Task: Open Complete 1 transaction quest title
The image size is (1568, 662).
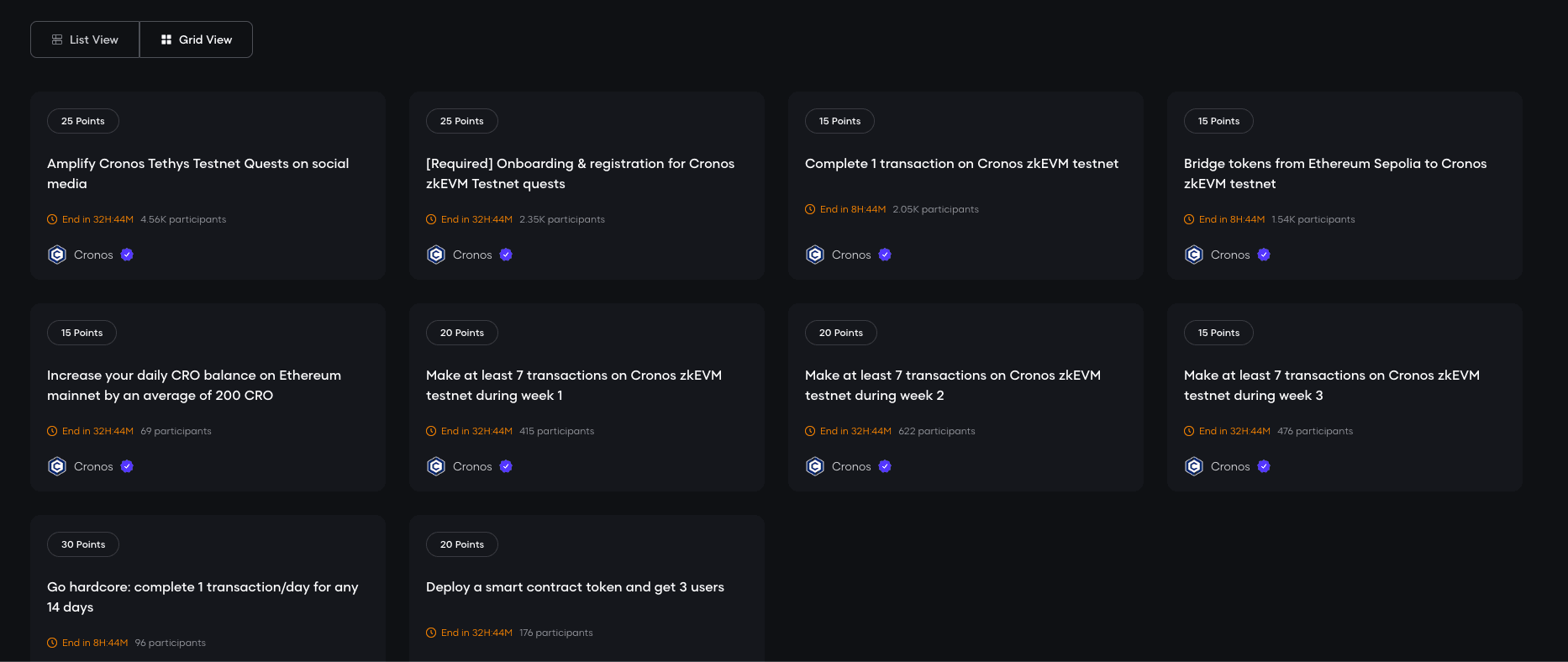Action: click(961, 164)
